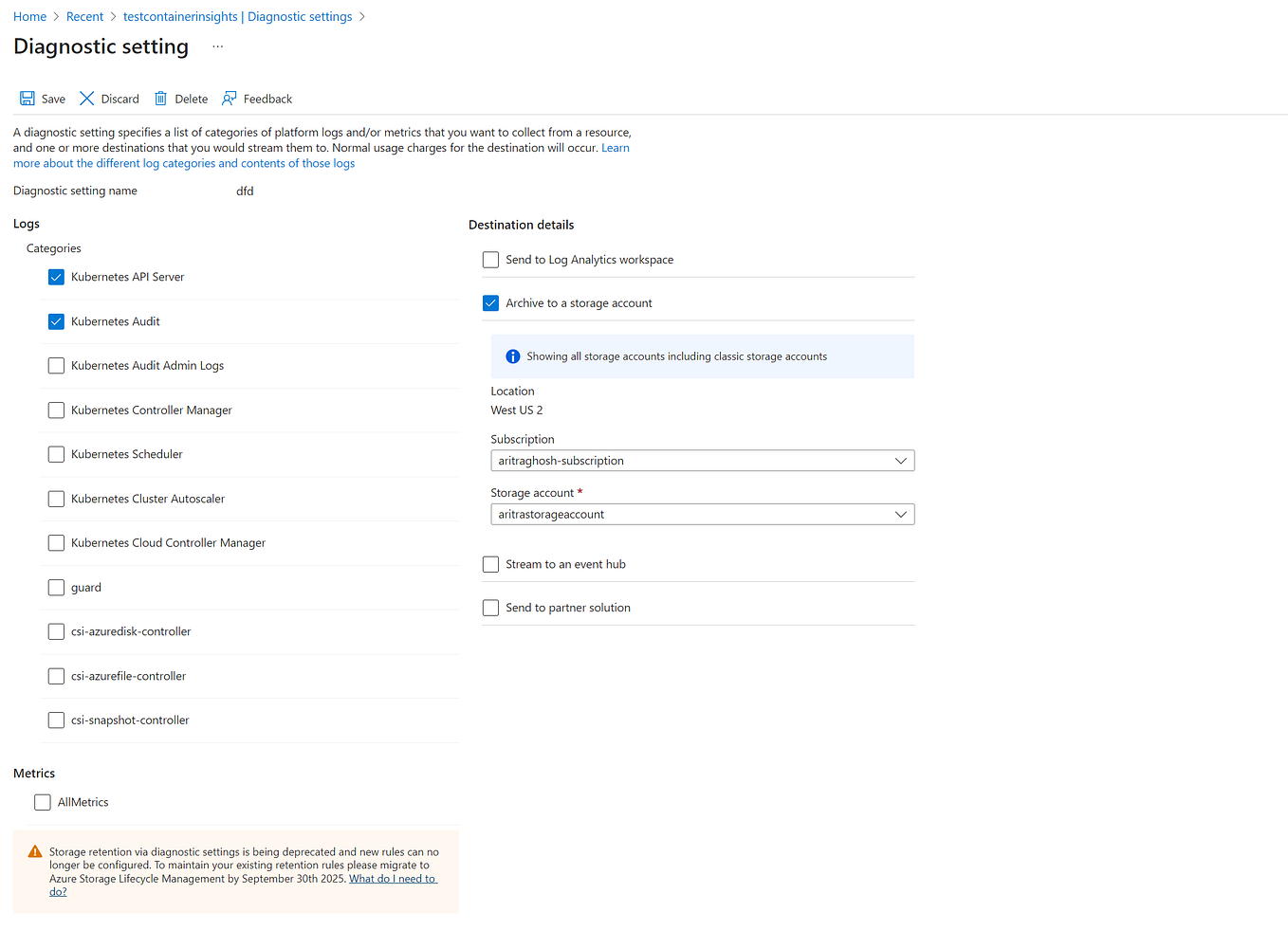Expand the chevron after the Diagnostic settings breadcrumb

[361, 16]
